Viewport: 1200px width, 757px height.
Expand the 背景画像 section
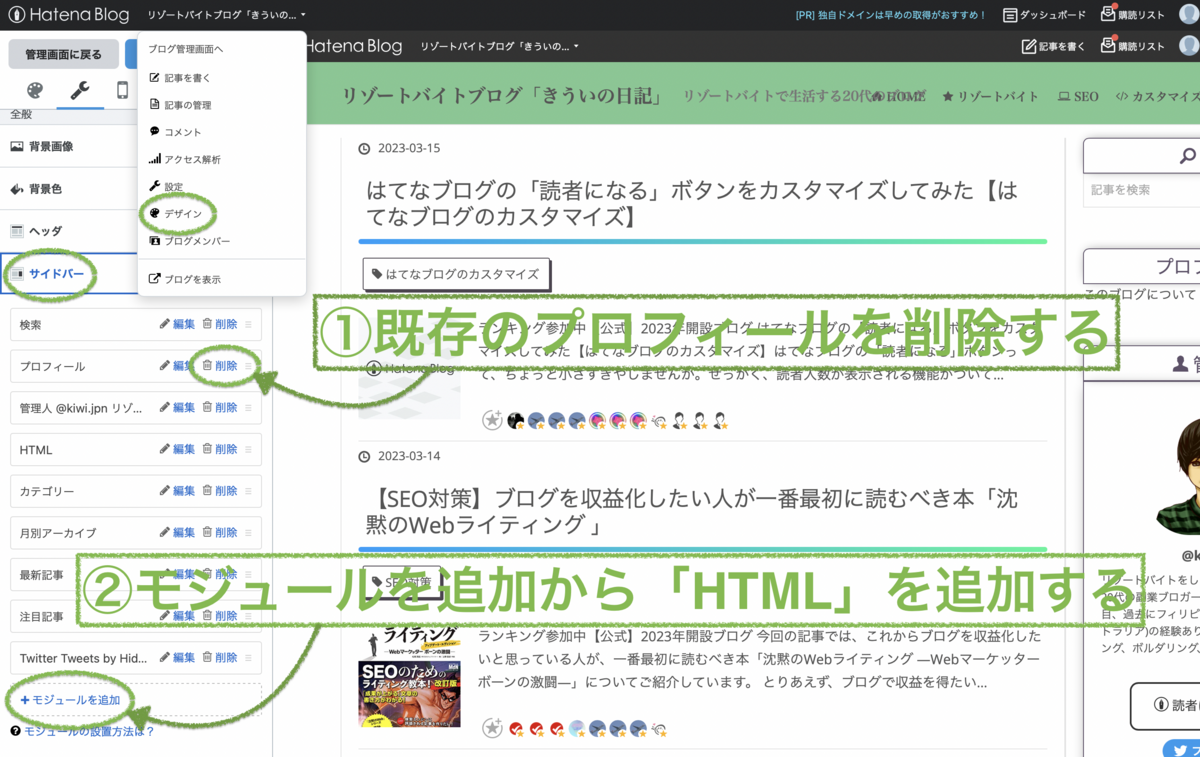pos(136,146)
